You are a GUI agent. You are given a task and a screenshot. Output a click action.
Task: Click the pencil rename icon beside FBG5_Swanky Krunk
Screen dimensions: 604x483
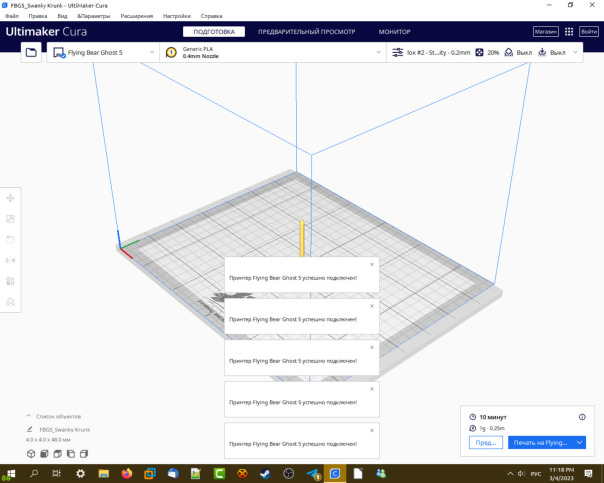tap(30, 429)
